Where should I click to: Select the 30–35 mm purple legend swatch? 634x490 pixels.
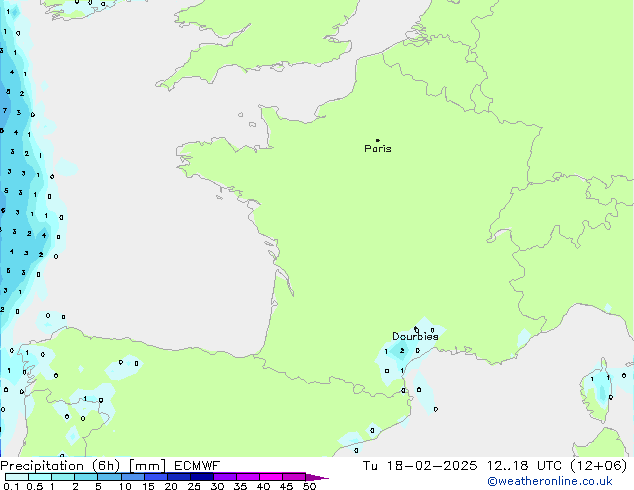(x=225, y=477)
